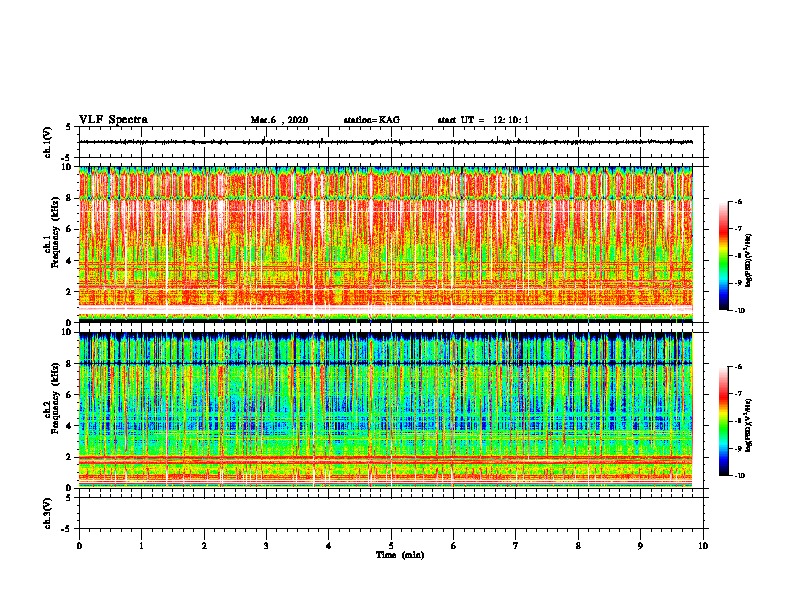Click the "-6" value on ch.2 colorbar

[738, 367]
